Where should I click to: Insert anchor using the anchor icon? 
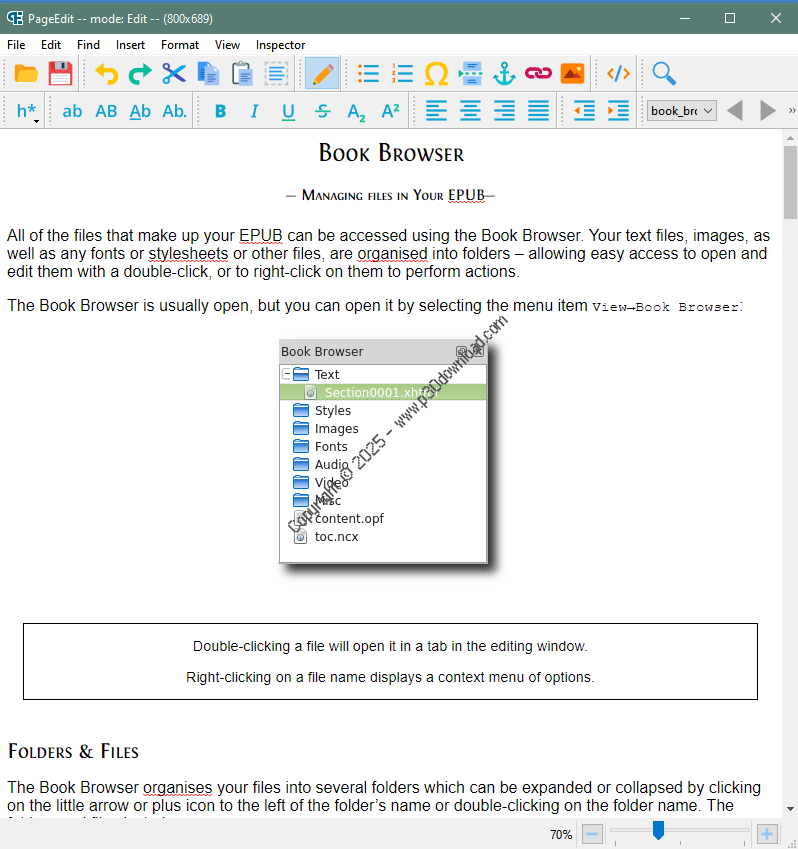(504, 73)
